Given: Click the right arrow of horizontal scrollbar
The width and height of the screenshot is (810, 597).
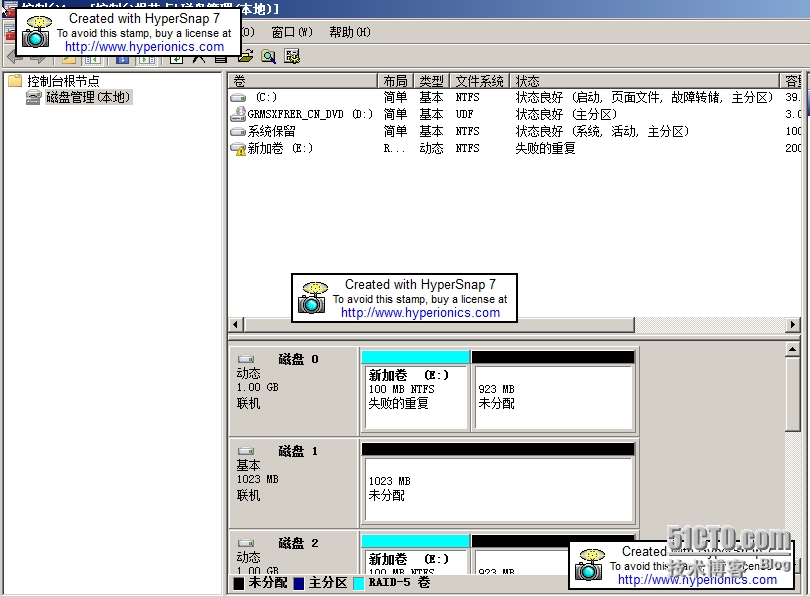Looking at the screenshot, I should (x=793, y=324).
